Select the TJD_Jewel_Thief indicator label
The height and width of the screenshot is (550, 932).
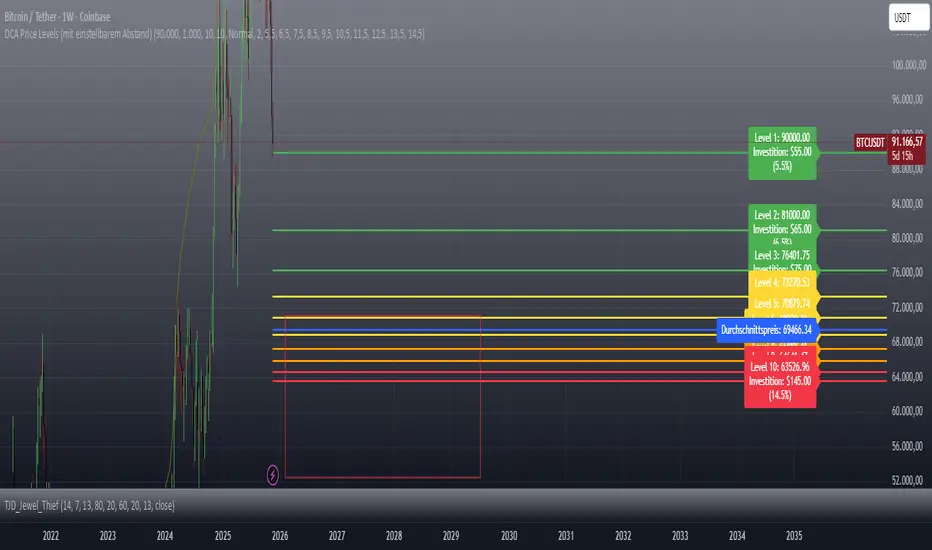click(x=90, y=505)
